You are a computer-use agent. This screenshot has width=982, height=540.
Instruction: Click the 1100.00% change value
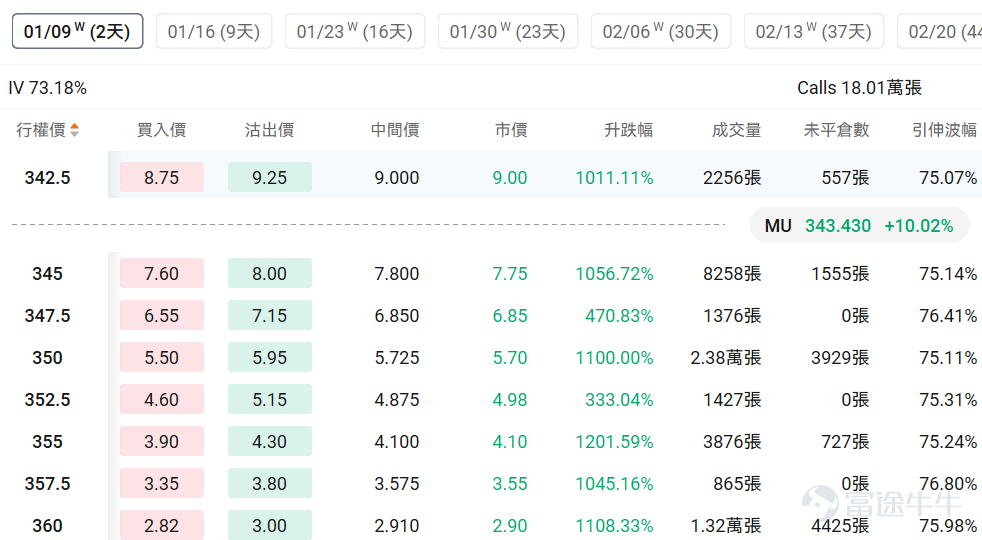(x=614, y=357)
